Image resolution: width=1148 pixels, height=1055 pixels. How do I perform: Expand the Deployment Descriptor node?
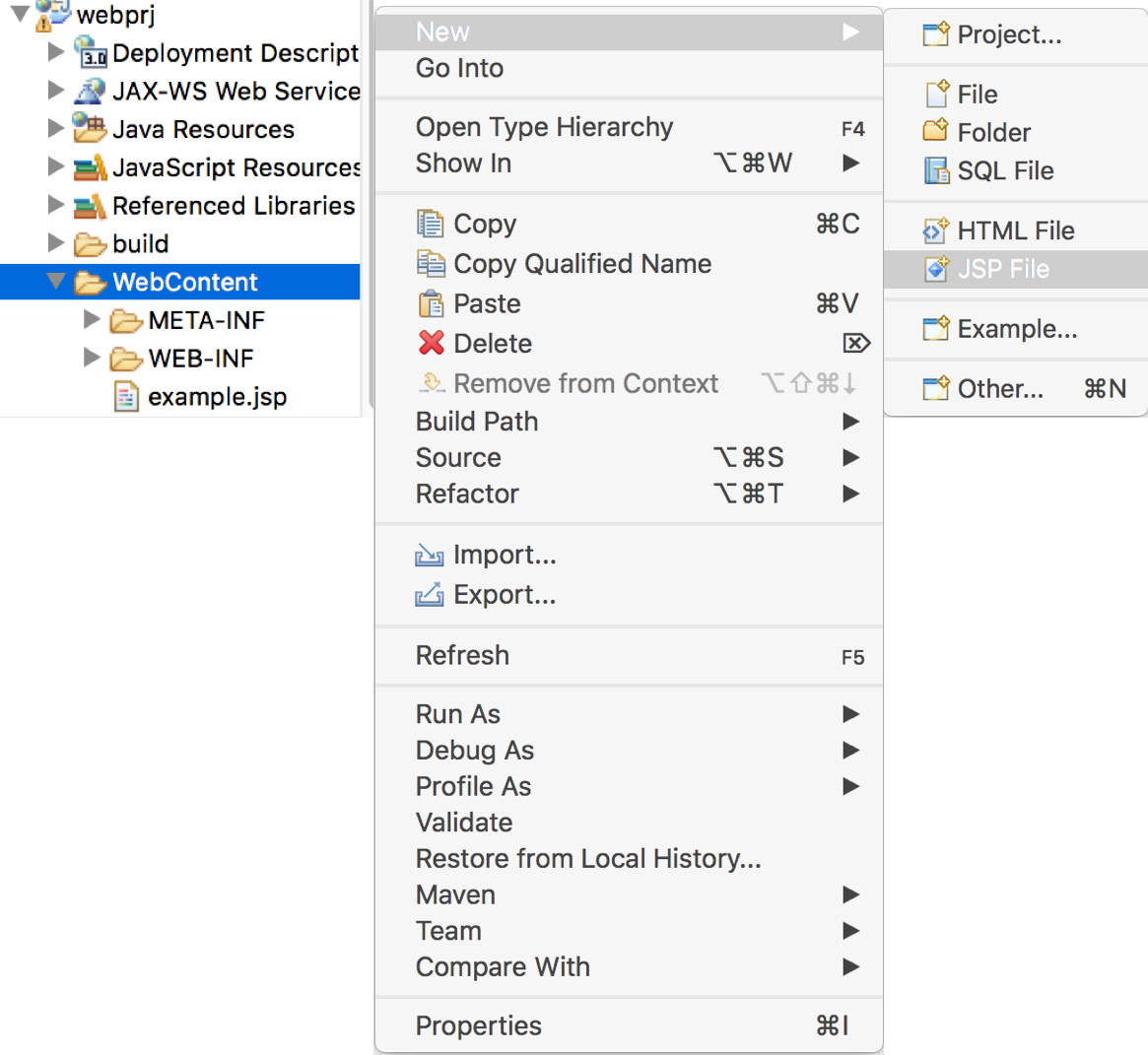coord(55,52)
